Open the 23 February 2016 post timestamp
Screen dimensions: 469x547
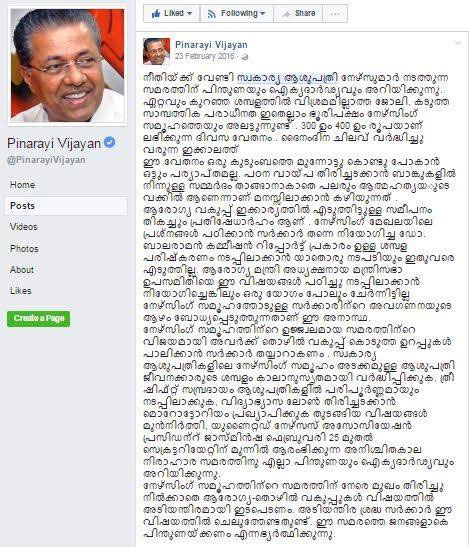tap(204, 56)
